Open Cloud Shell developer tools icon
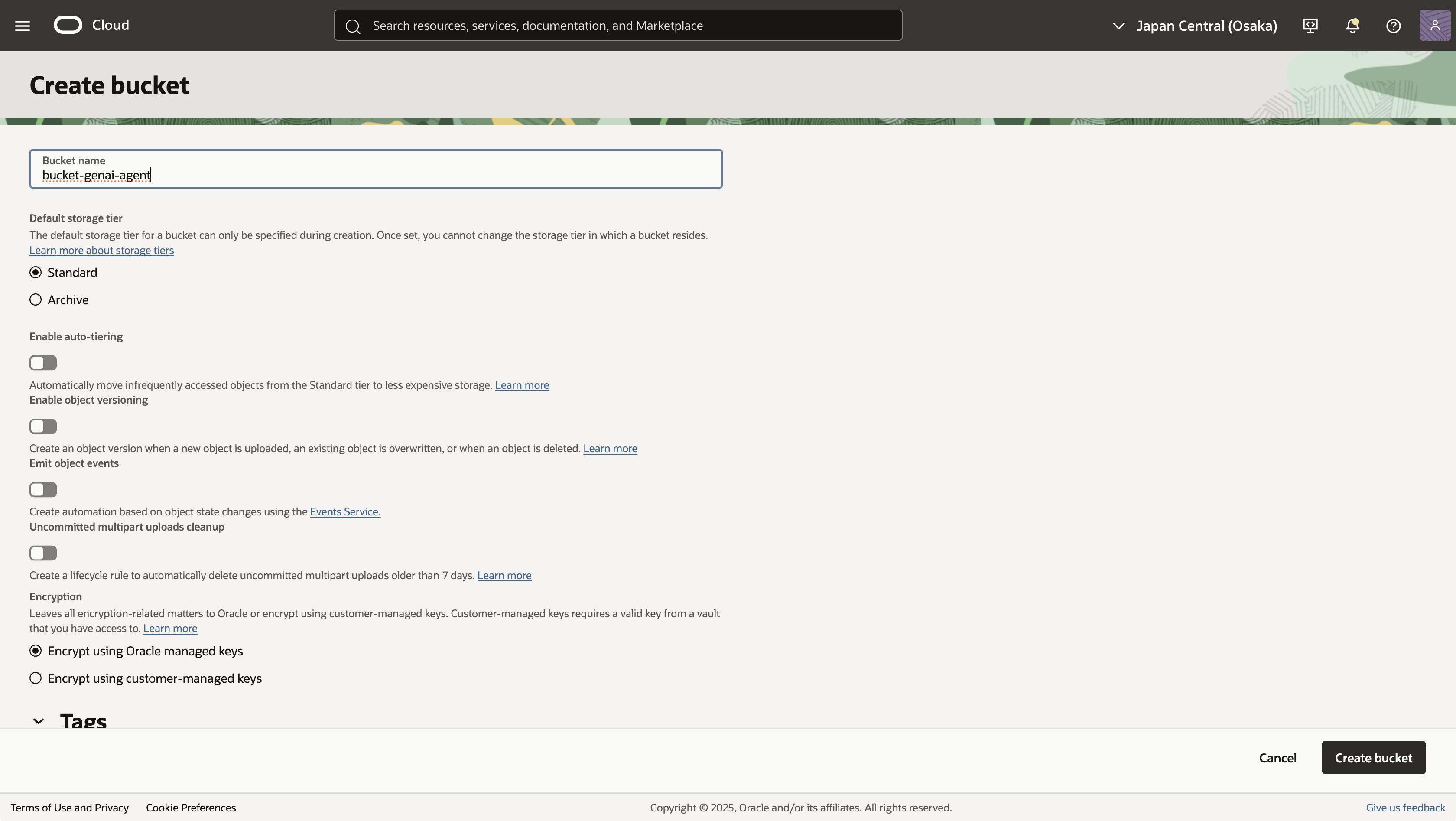 click(1310, 26)
